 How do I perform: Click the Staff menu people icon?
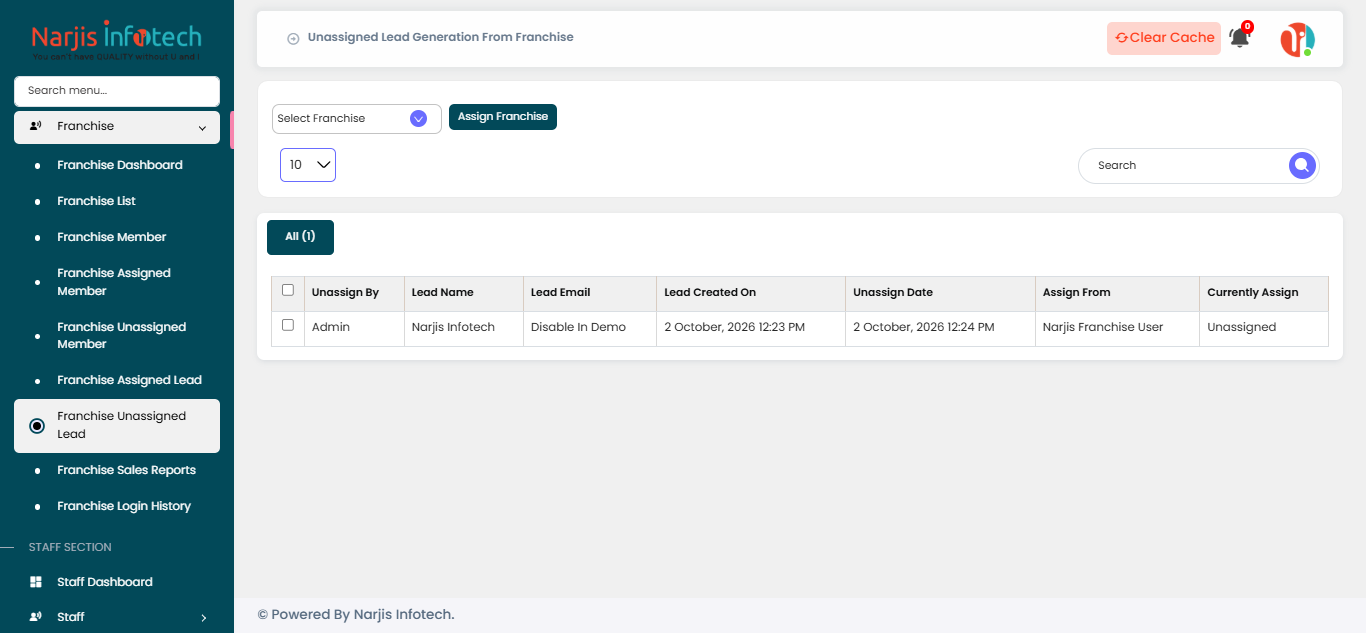tap(36, 617)
